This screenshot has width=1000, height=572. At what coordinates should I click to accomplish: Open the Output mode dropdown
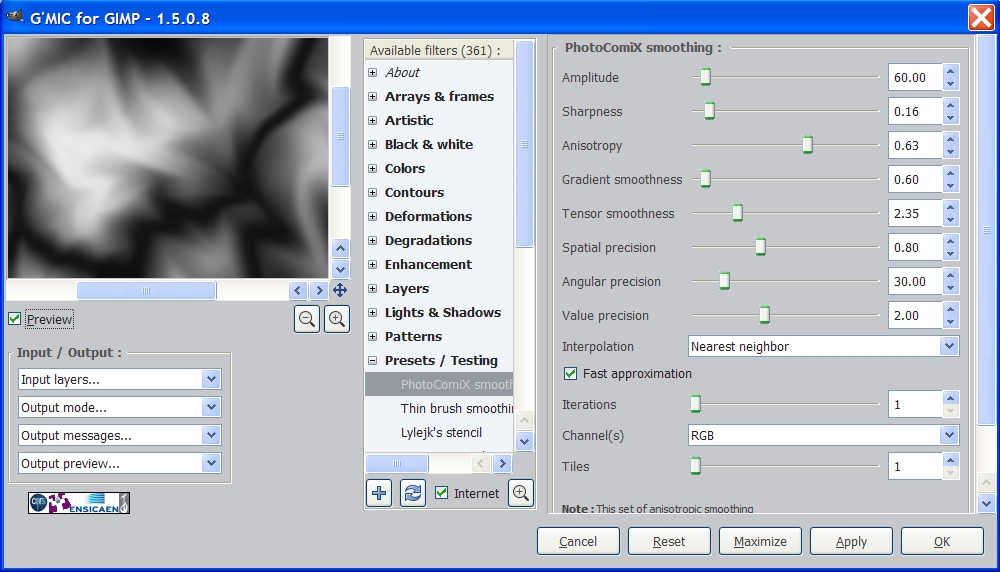coord(120,407)
